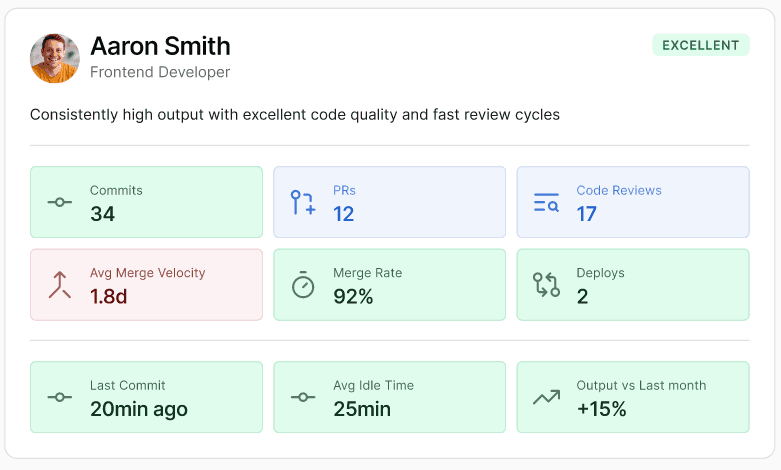The width and height of the screenshot is (781, 470).
Task: Click the 'Avg Merge Velocity' label
Action: pyautogui.click(x=147, y=273)
